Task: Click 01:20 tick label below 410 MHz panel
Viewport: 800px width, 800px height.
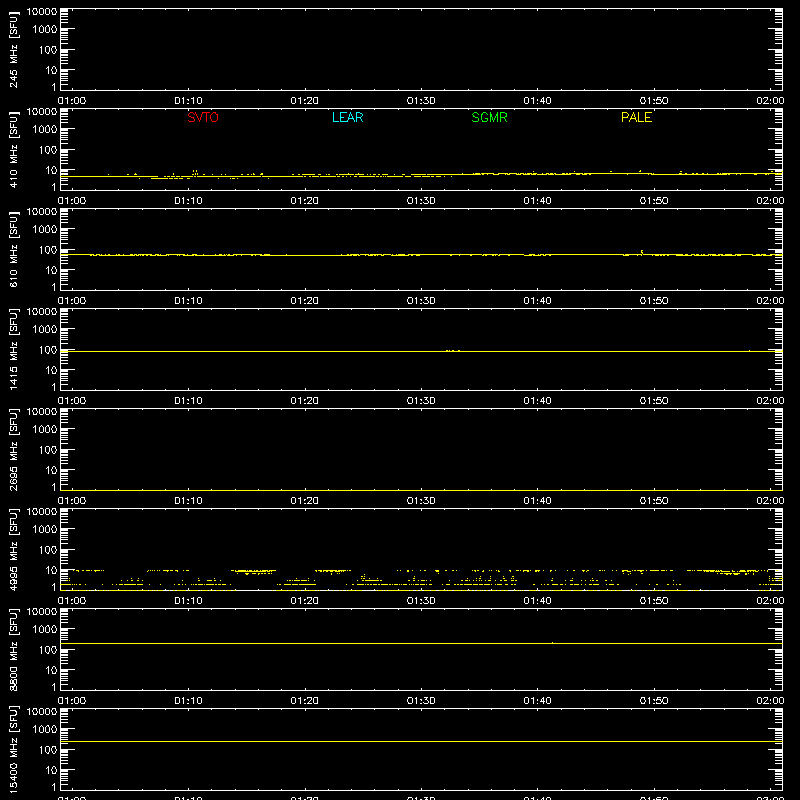Action: click(305, 201)
